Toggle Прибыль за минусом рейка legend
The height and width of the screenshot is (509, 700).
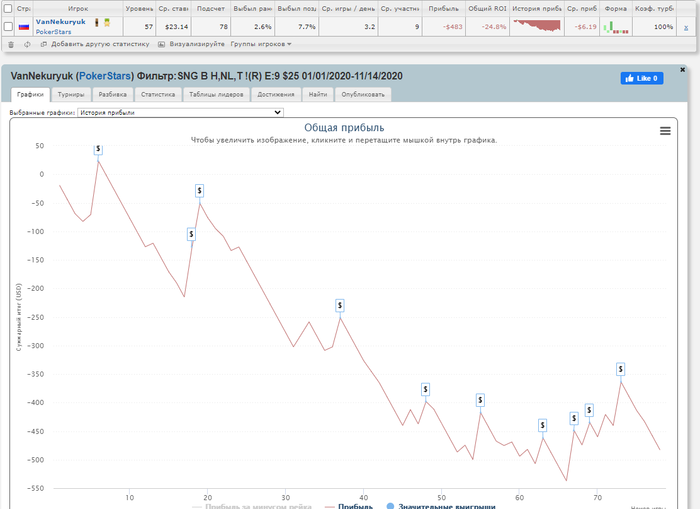(x=252, y=506)
